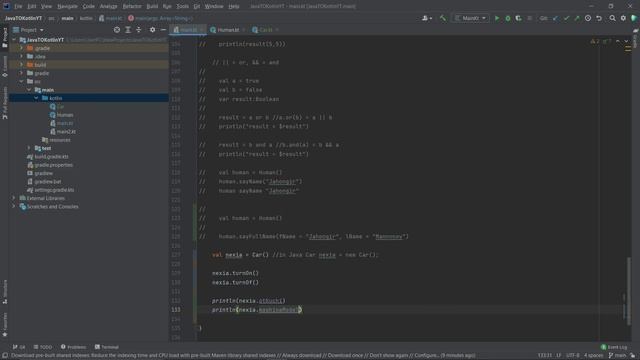Collapse the main source folder
The width and height of the screenshot is (640, 360).
click(x=29, y=90)
